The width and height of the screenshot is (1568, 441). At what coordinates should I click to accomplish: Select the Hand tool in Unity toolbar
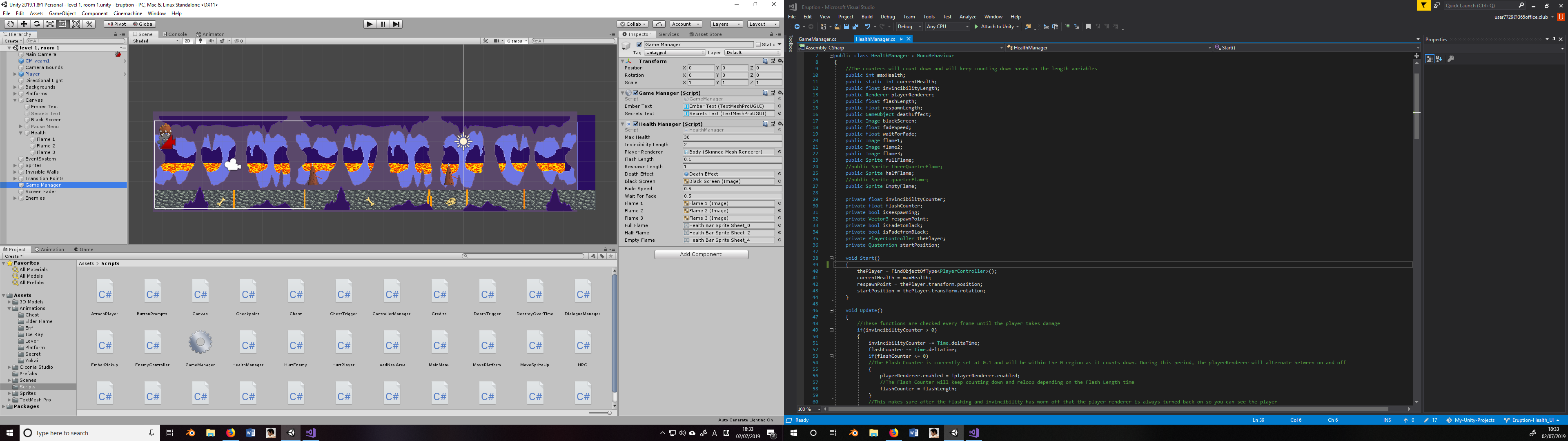point(10,24)
